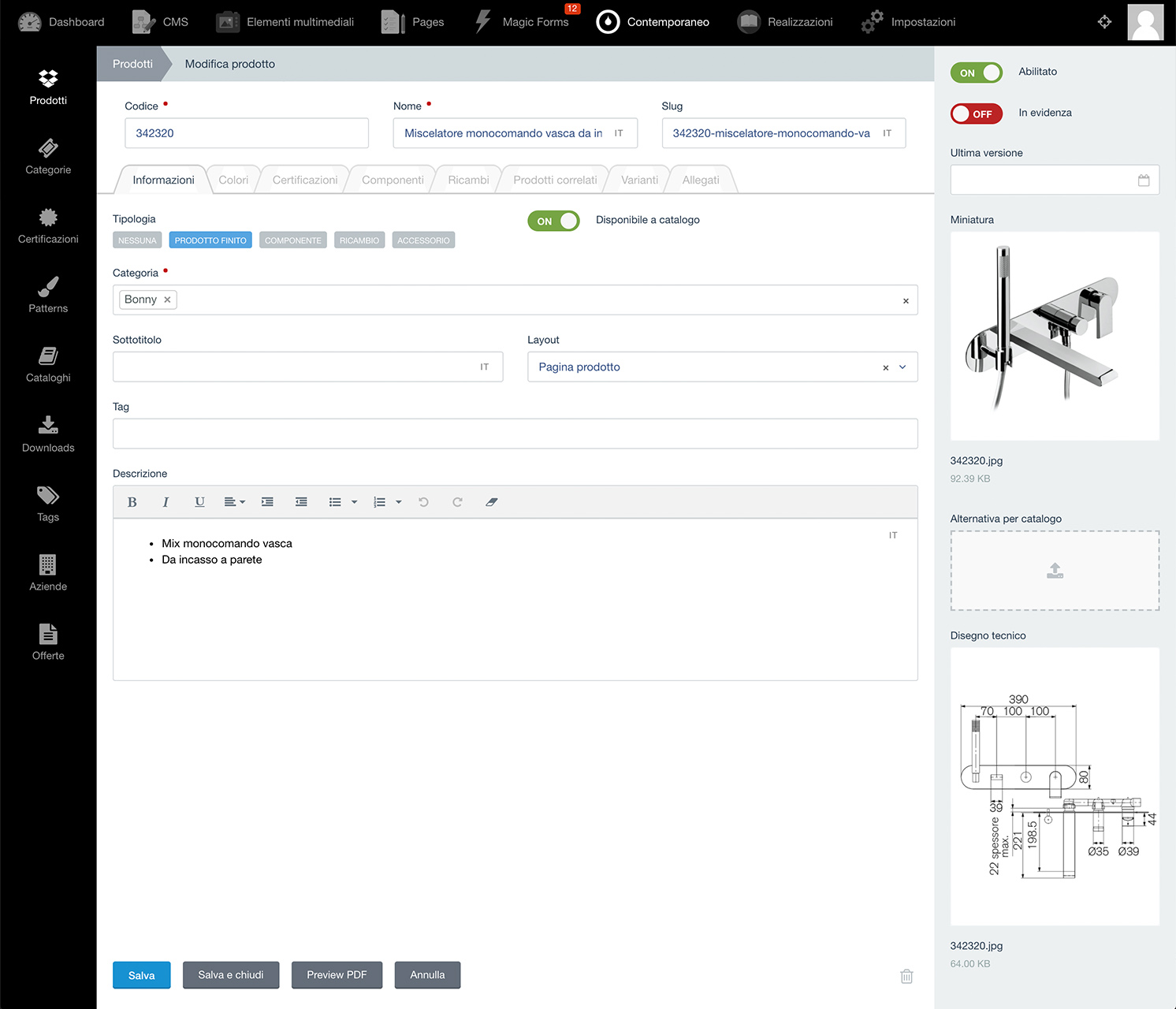Image resolution: width=1176 pixels, height=1009 pixels.
Task: Open the Patterns brush icon
Action: click(x=48, y=286)
